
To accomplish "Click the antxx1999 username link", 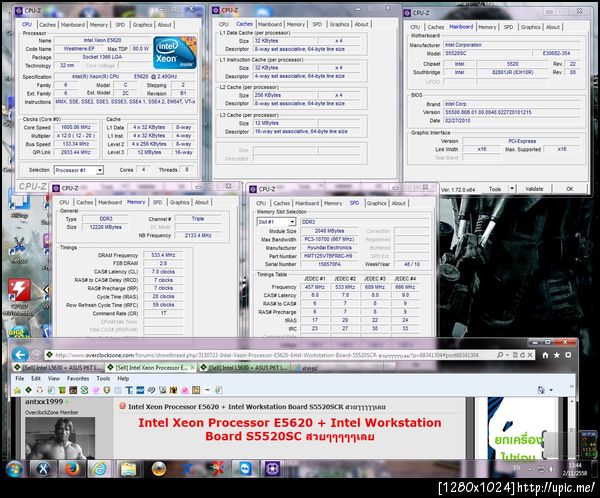I will point(44,402).
